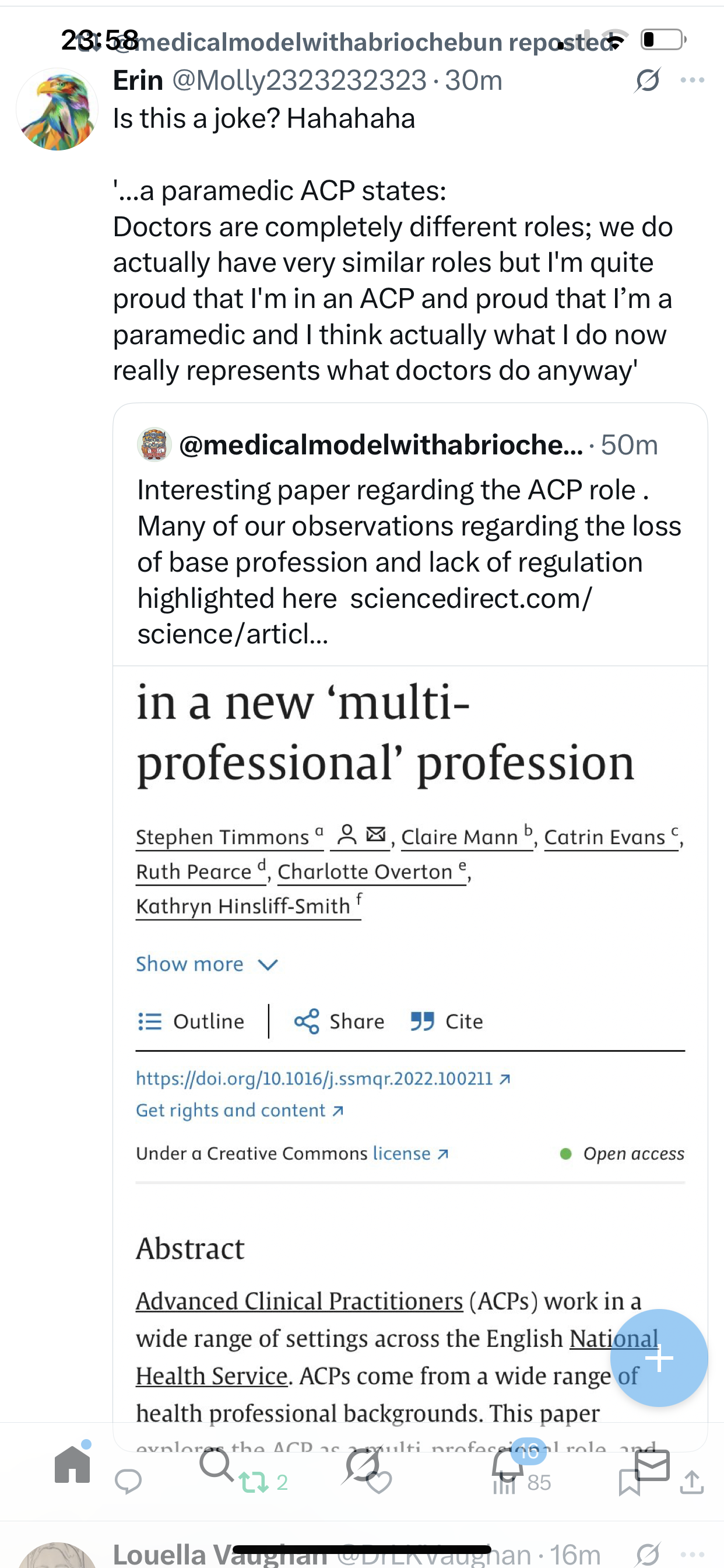This screenshot has height=1568, width=724.
Task: Select Cite in the article toolbar
Action: 447,1021
